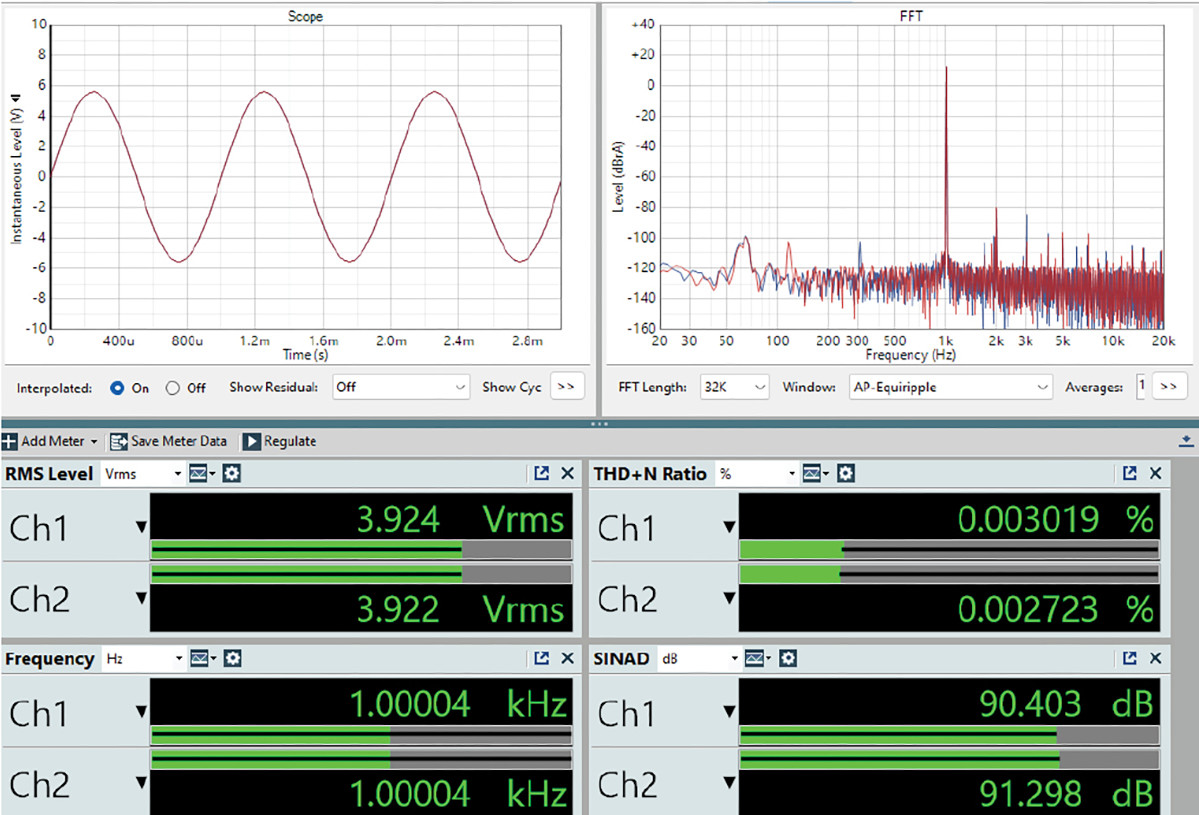
Task: Select Interpolated Off radio button
Action: (x=173, y=388)
